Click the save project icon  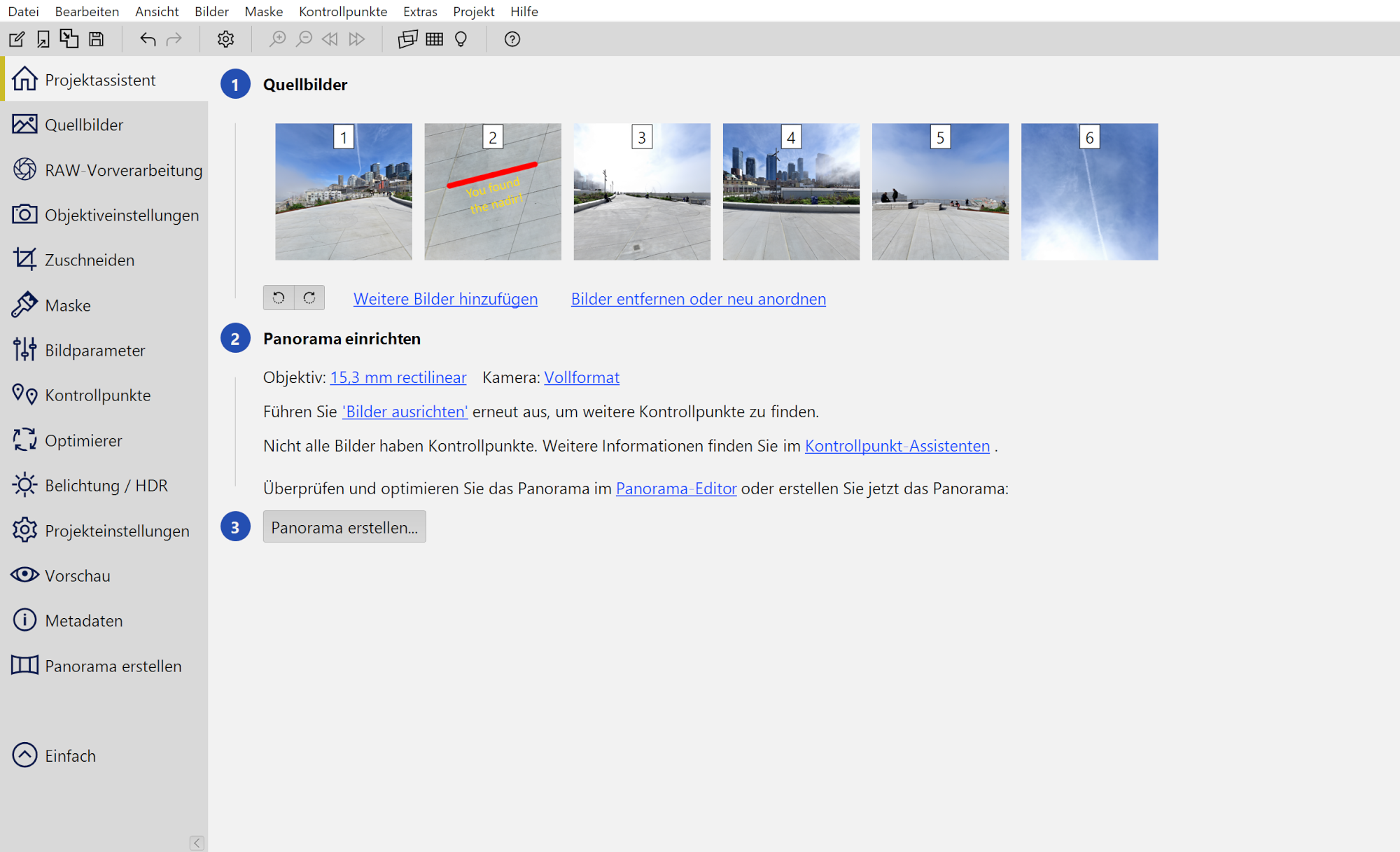(97, 39)
